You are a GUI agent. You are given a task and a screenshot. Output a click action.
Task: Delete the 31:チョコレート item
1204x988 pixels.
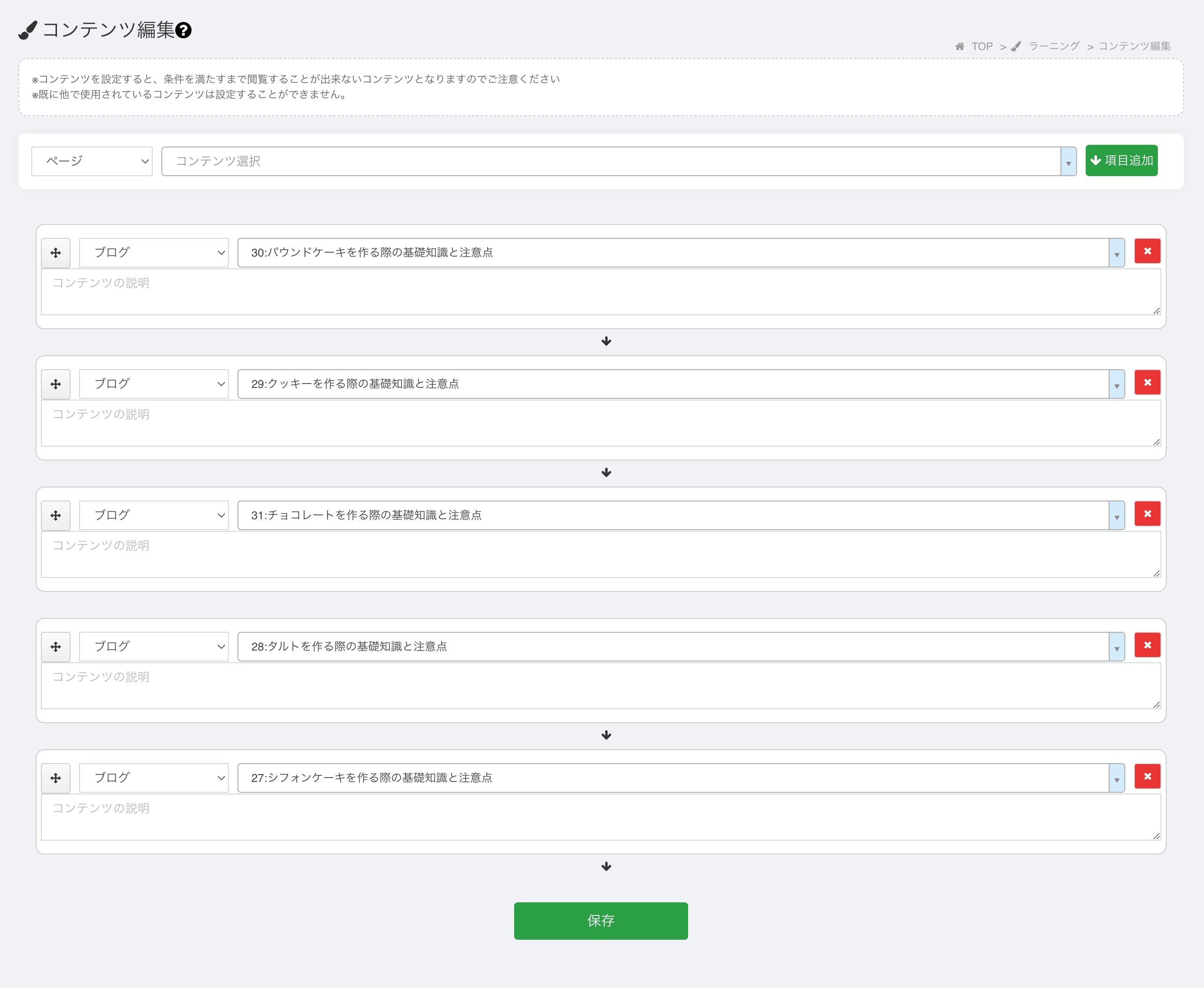[1147, 514]
